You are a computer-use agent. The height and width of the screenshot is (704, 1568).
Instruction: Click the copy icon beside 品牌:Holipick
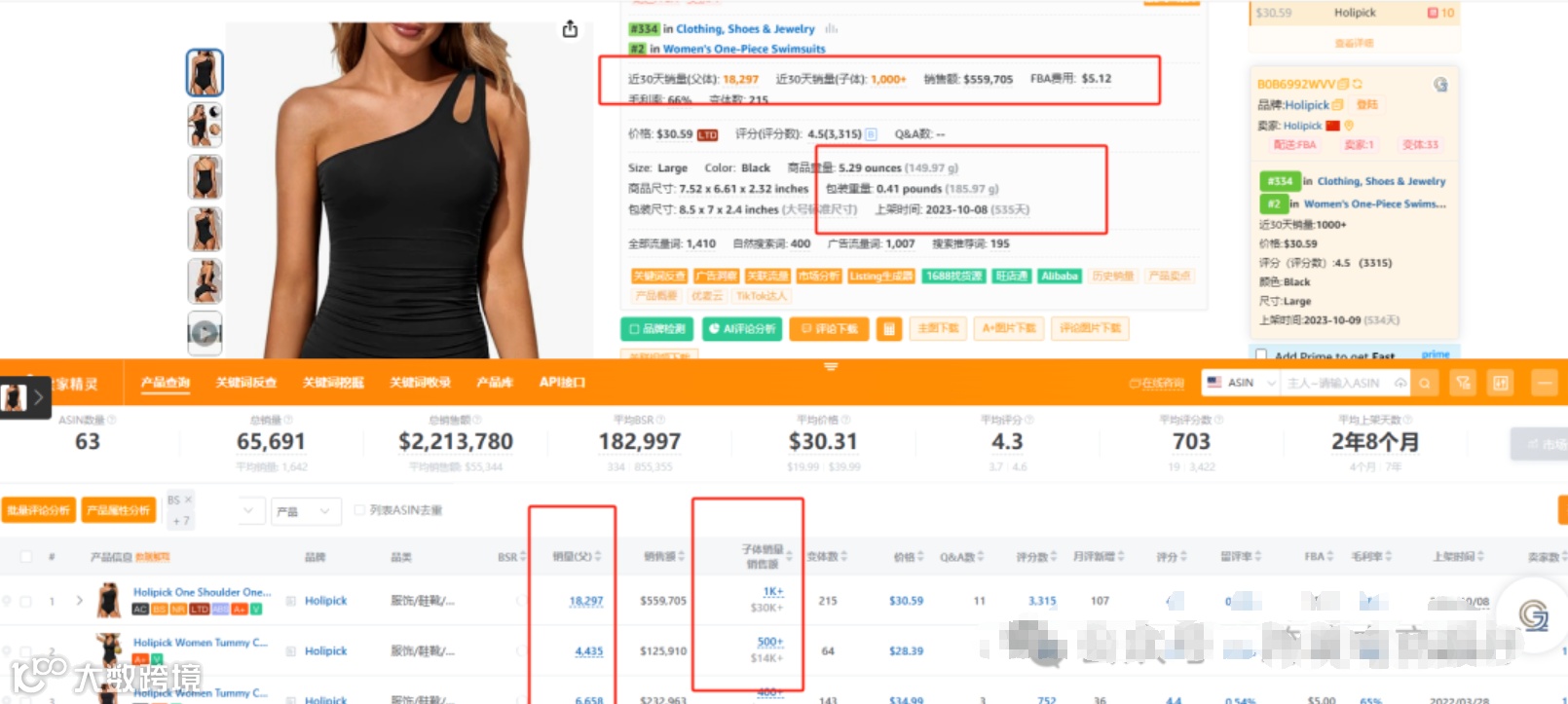(1337, 105)
